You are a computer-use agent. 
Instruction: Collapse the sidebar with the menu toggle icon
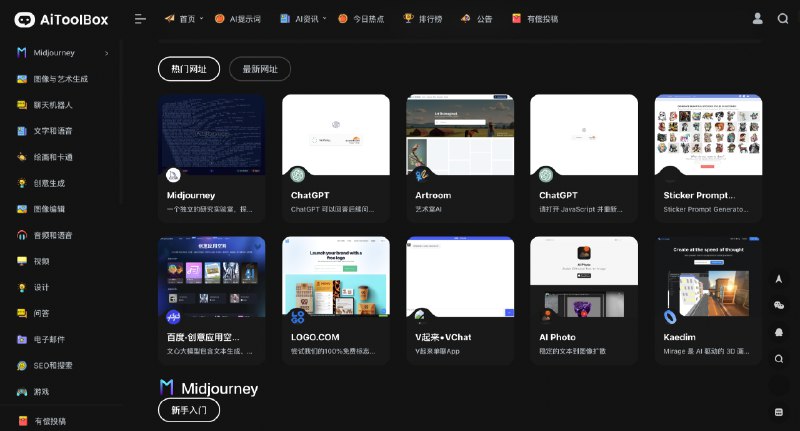(x=140, y=19)
